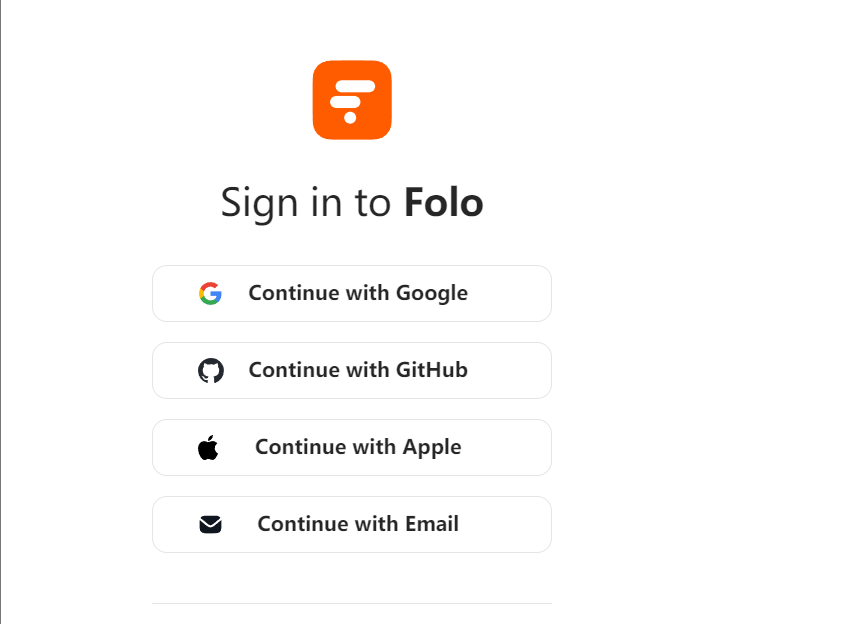Click the word "GitHub" in second button

(432, 370)
